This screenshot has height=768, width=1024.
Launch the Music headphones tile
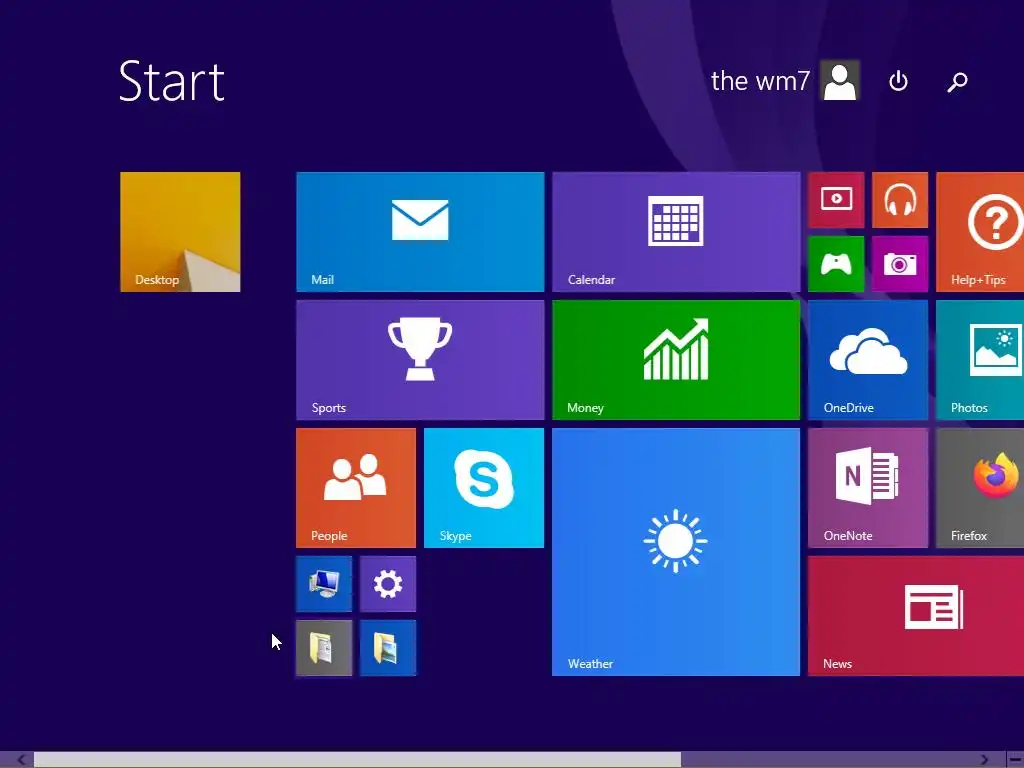[900, 200]
